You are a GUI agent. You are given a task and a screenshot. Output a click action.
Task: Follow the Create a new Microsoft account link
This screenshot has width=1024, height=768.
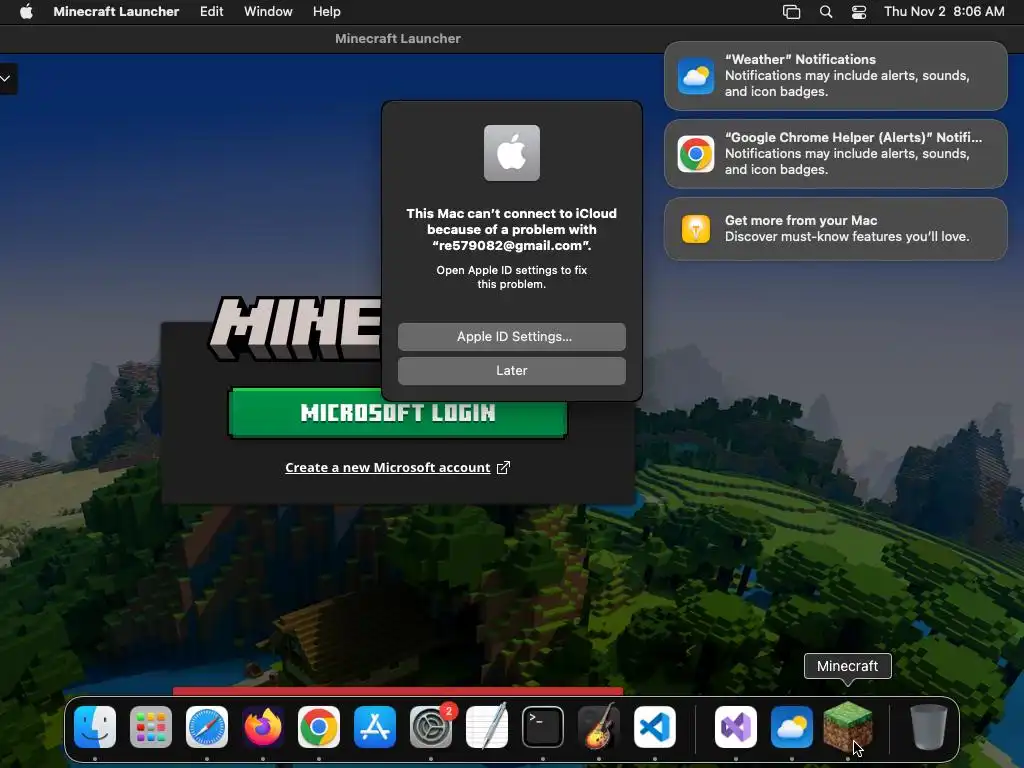388,468
